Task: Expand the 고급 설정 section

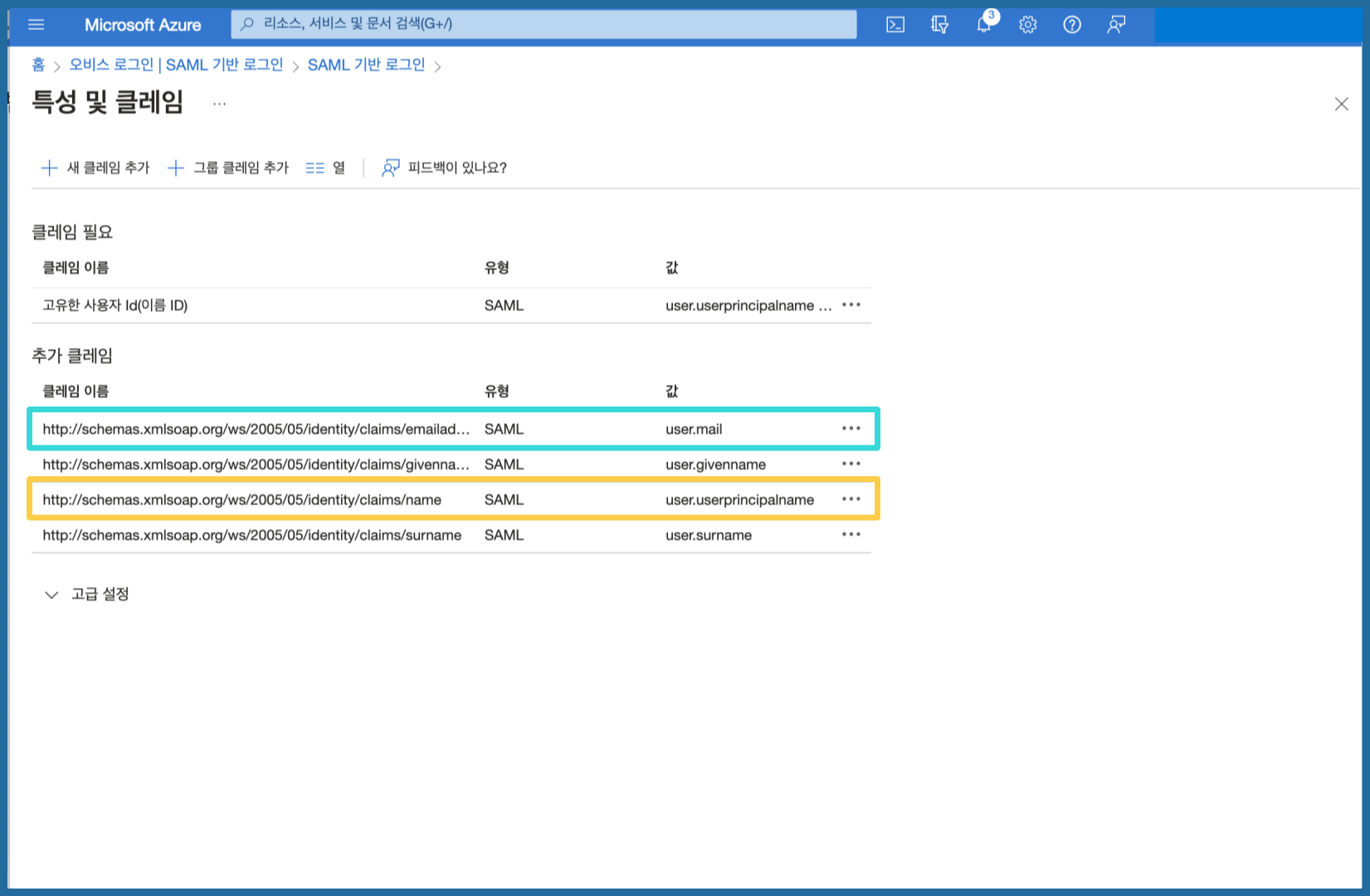Action: 86,594
